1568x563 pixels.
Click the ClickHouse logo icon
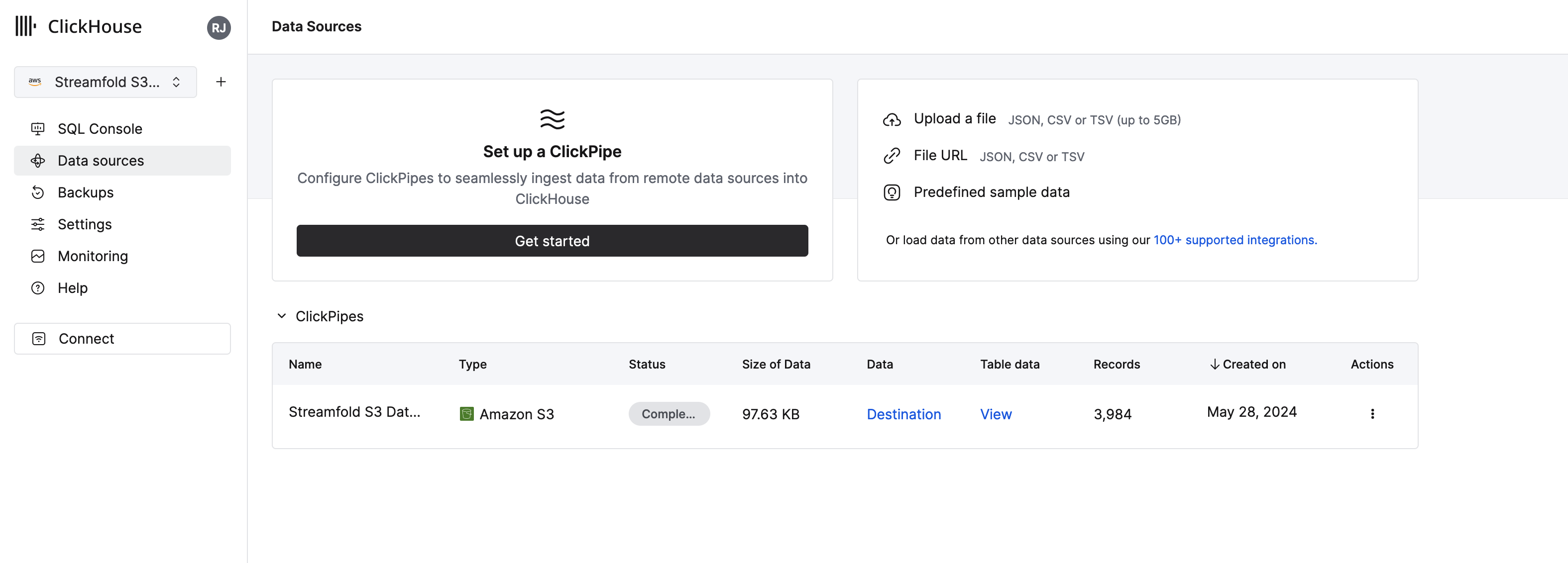(x=25, y=26)
